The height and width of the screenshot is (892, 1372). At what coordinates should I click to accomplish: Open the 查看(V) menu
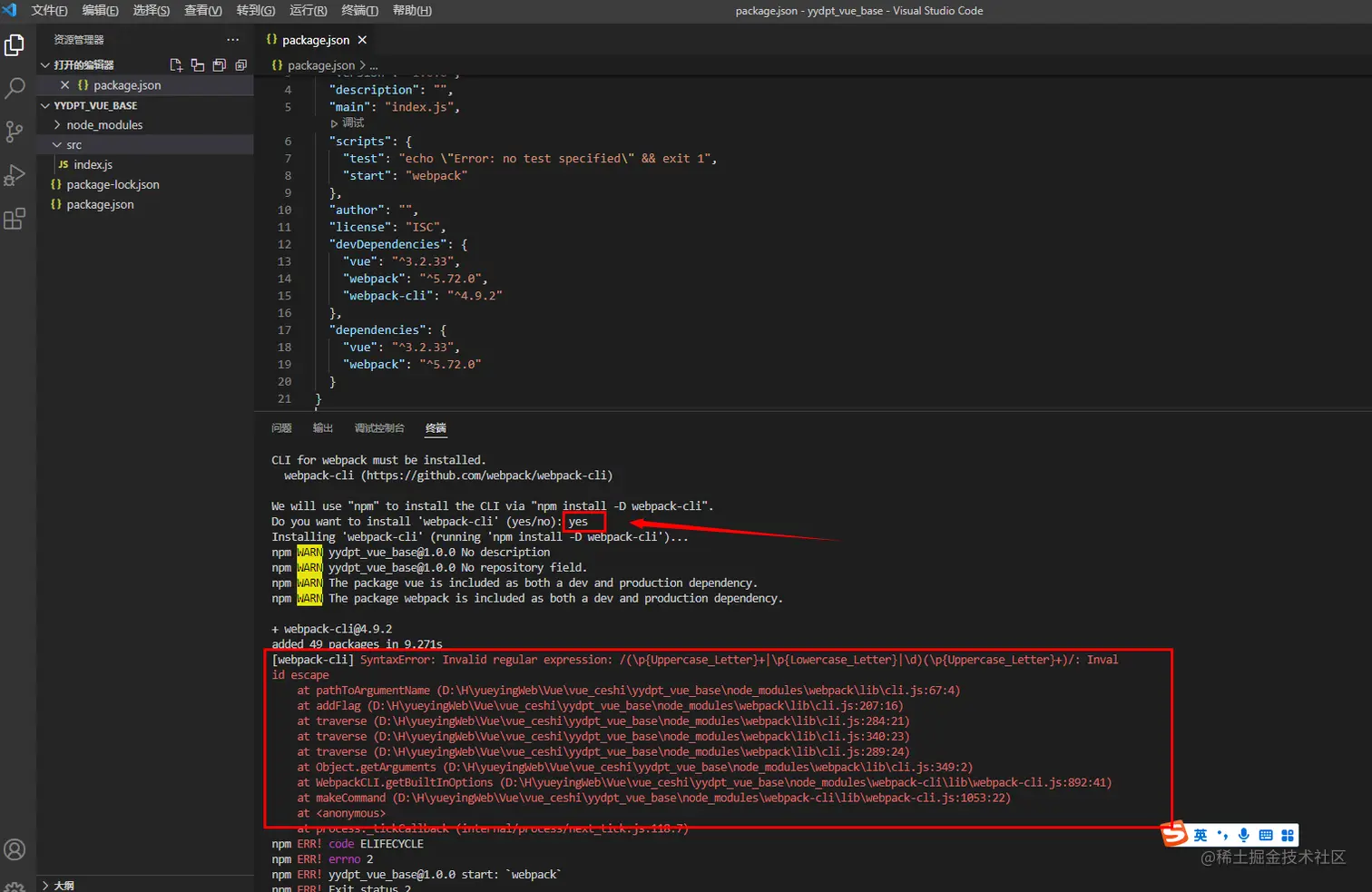203,11
